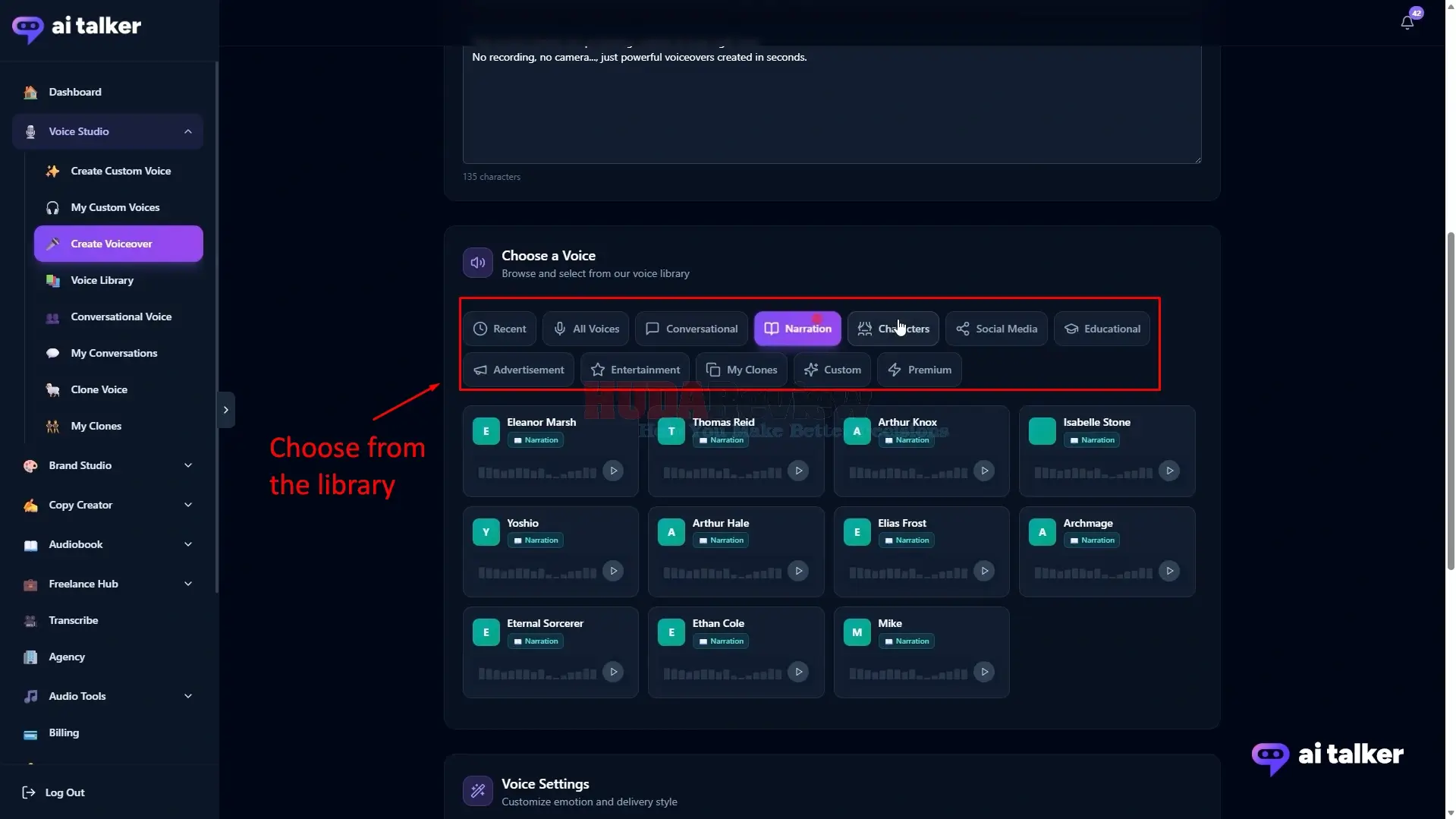The height and width of the screenshot is (819, 1456).
Task: Open the My Clones voice filter
Action: tap(741, 370)
